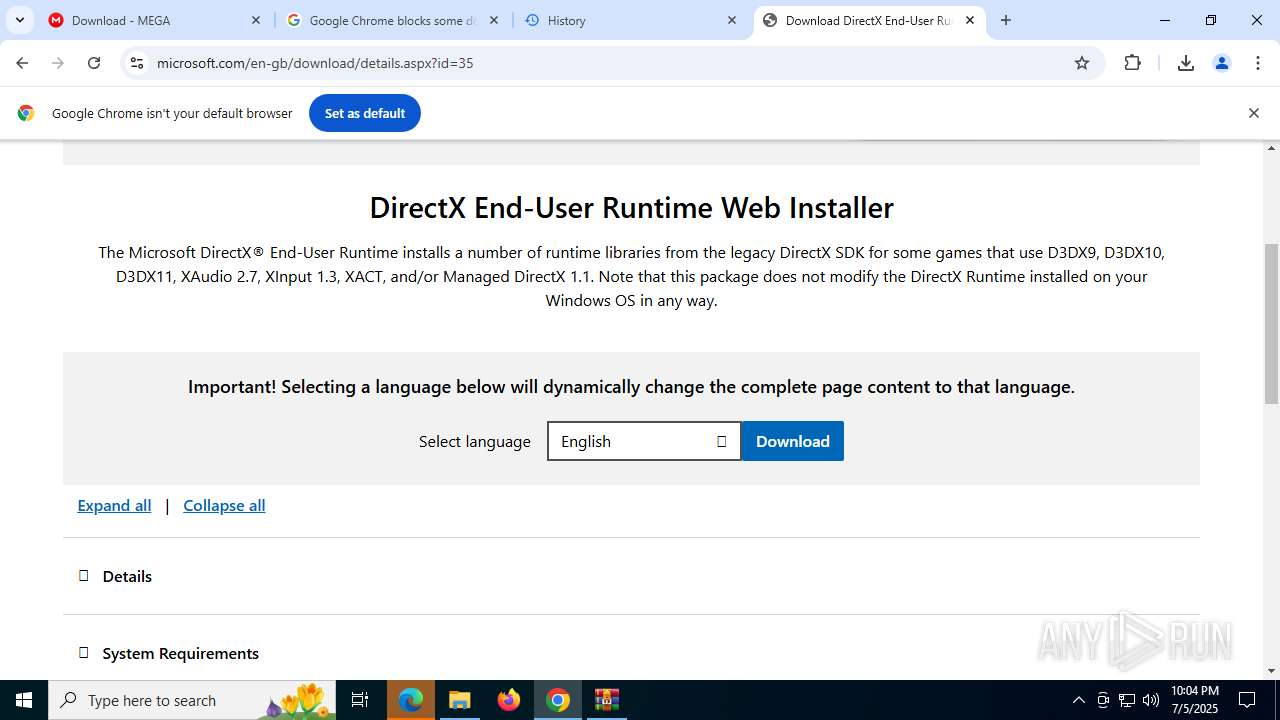Open the taskbar clock and date
Viewport: 1280px width, 720px height.
pos(1195,700)
